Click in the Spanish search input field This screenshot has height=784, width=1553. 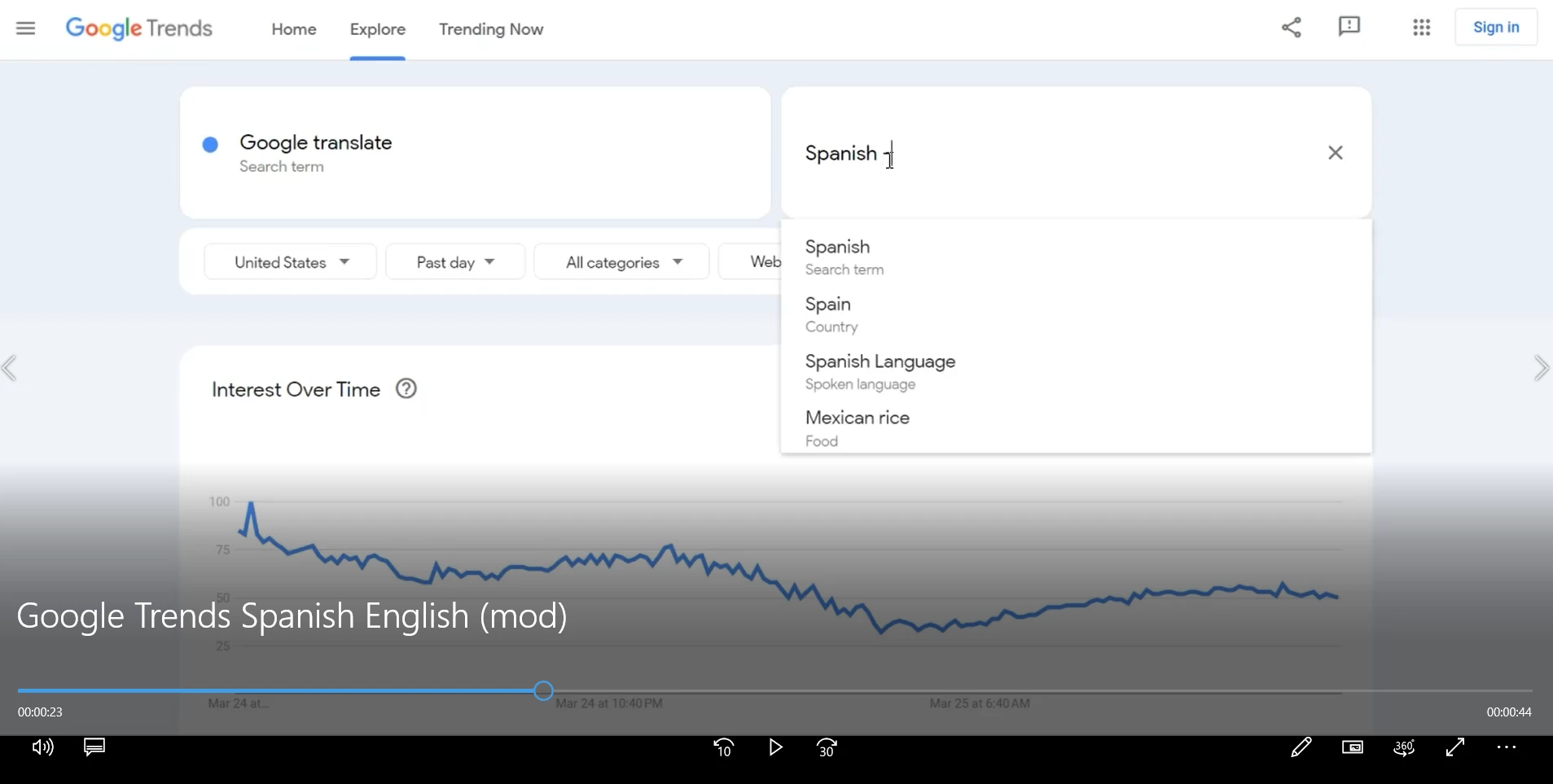[x=1059, y=153]
